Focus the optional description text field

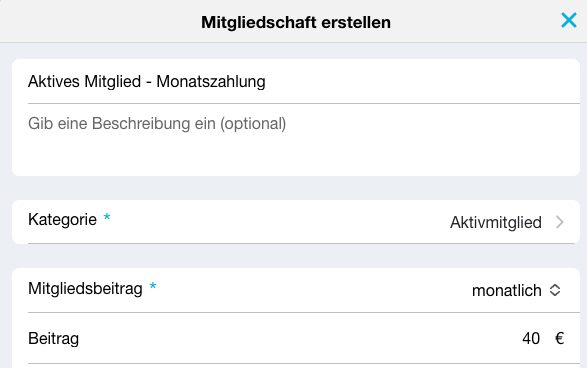296,139
